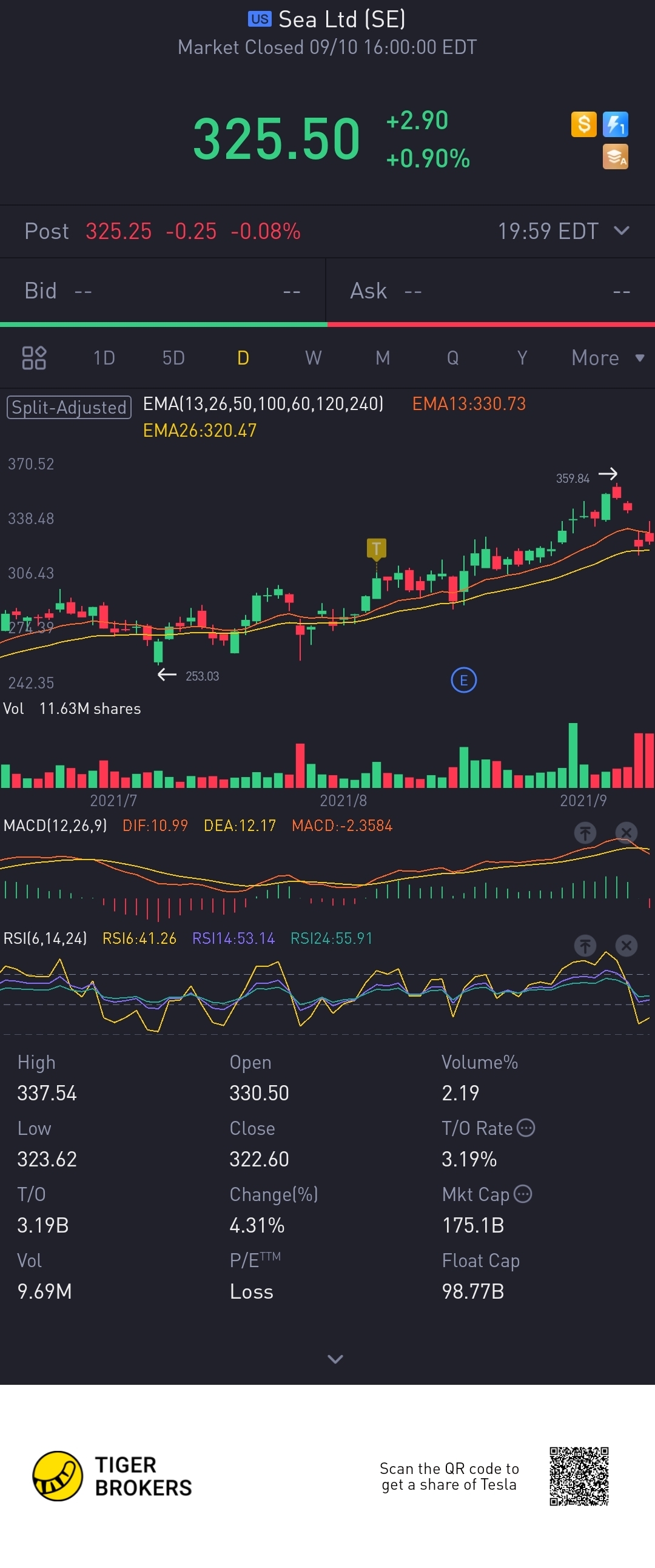Tap the MACD:-2.3584 value
Image resolution: width=655 pixels, height=1568 pixels.
(342, 826)
